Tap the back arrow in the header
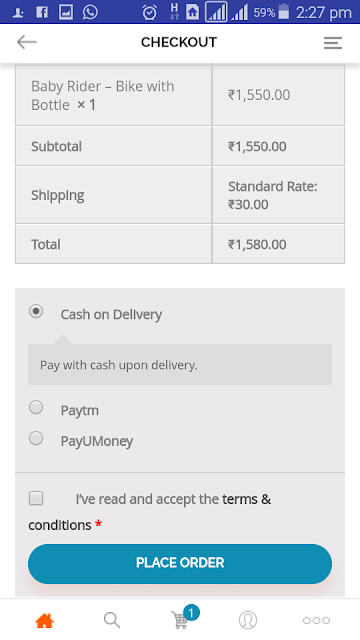The height and width of the screenshot is (640, 360). [x=27, y=42]
